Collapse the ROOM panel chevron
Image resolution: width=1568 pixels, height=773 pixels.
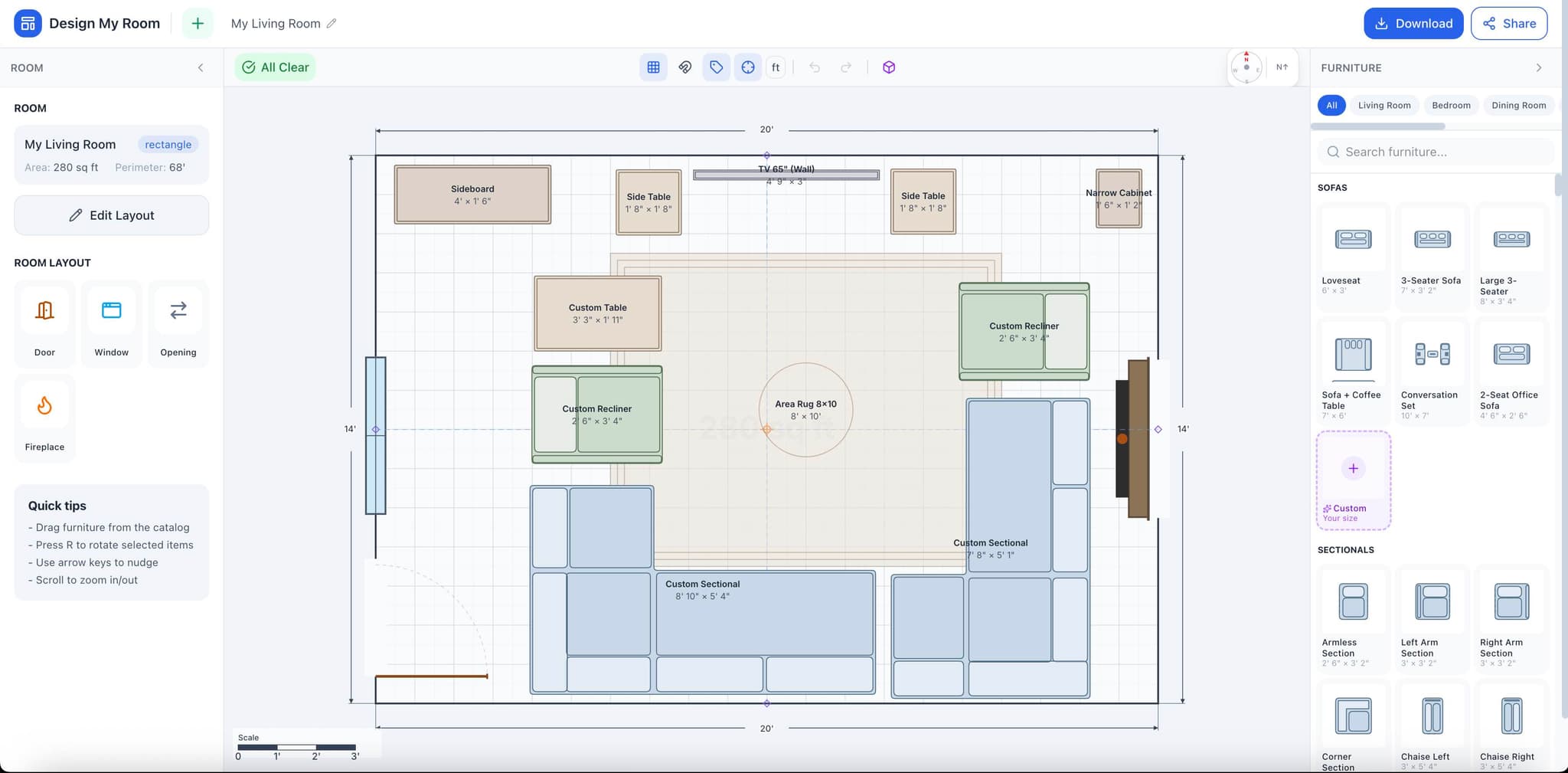(x=201, y=67)
